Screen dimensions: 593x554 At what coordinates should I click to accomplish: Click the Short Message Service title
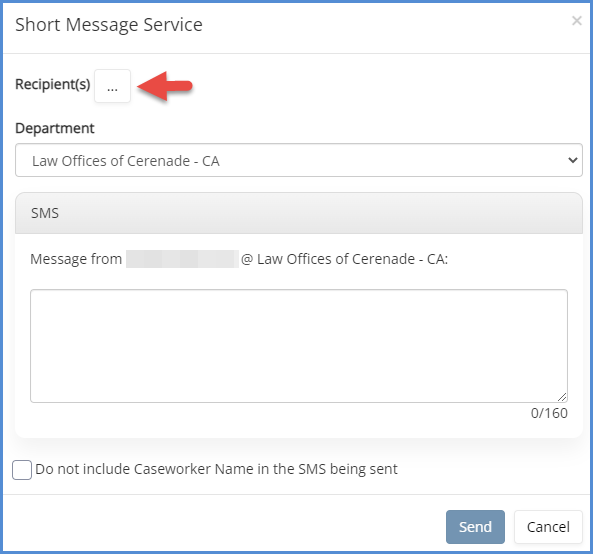[x=109, y=25]
